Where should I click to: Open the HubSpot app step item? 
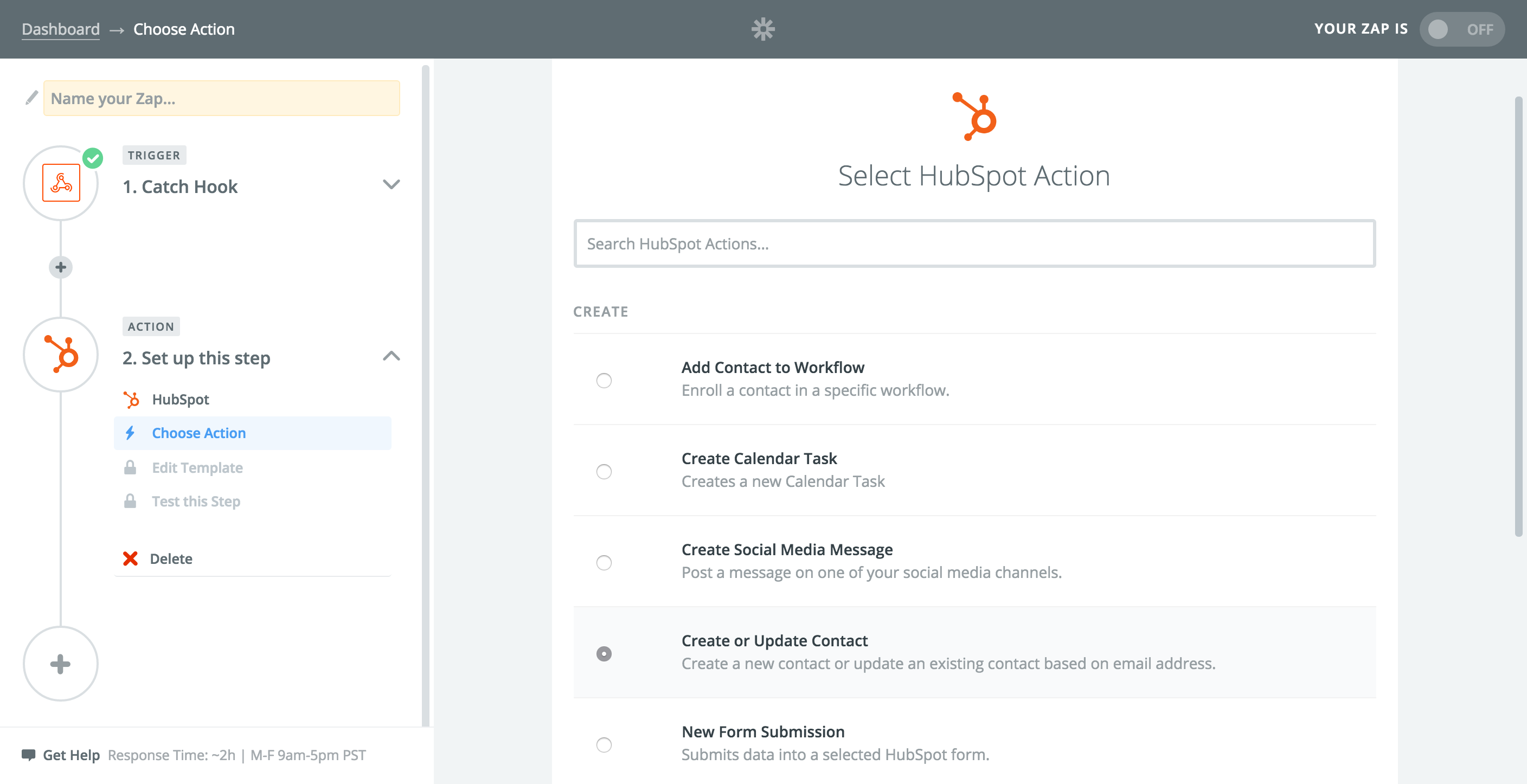[253, 400]
